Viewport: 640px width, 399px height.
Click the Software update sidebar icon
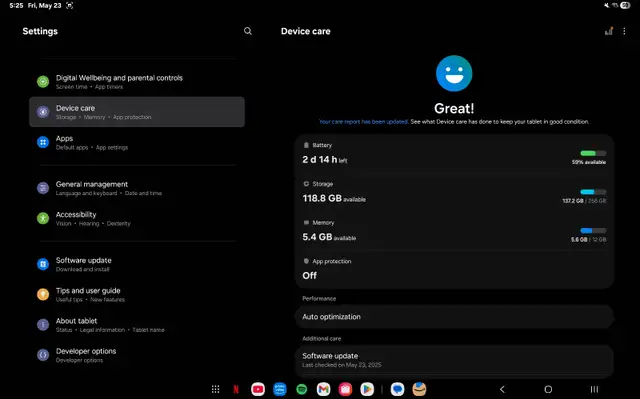pos(43,264)
